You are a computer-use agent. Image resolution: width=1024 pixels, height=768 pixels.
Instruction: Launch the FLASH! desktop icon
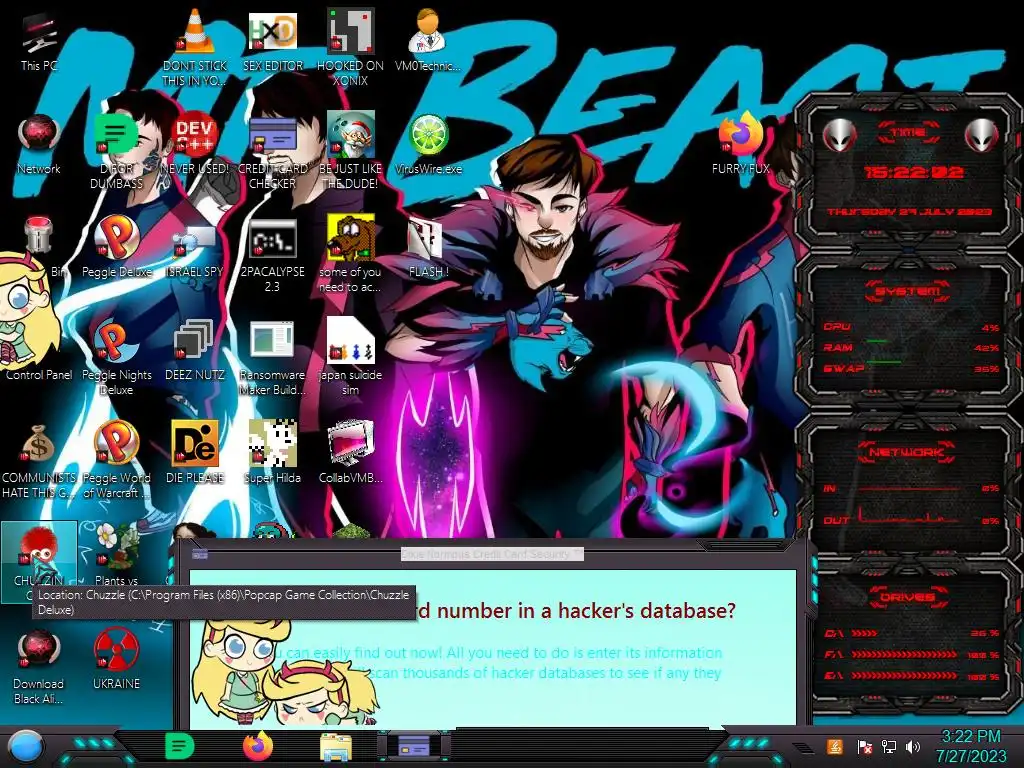click(428, 248)
